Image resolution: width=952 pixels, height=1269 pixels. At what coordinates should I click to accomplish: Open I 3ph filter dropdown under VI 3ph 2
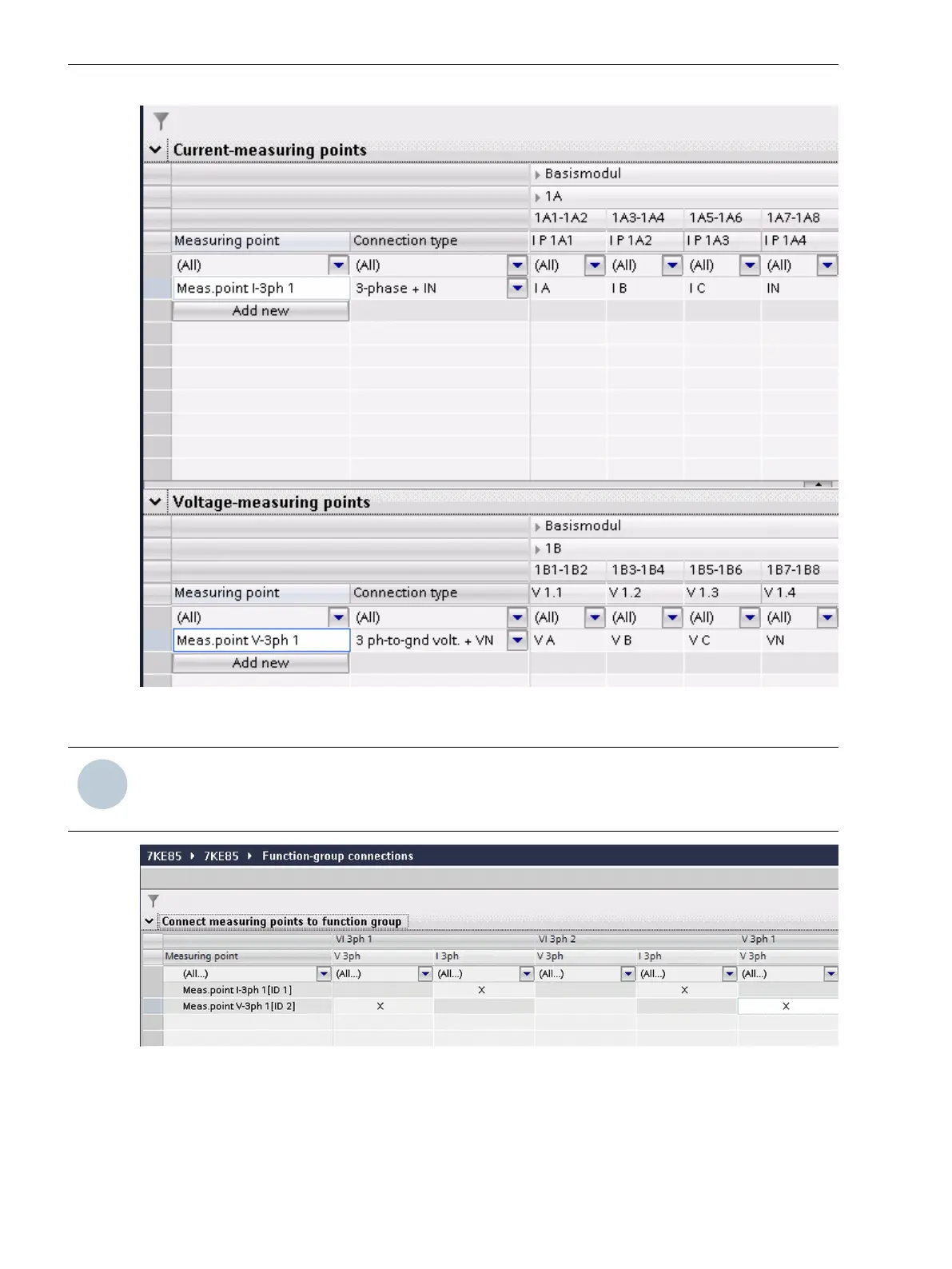click(730, 974)
